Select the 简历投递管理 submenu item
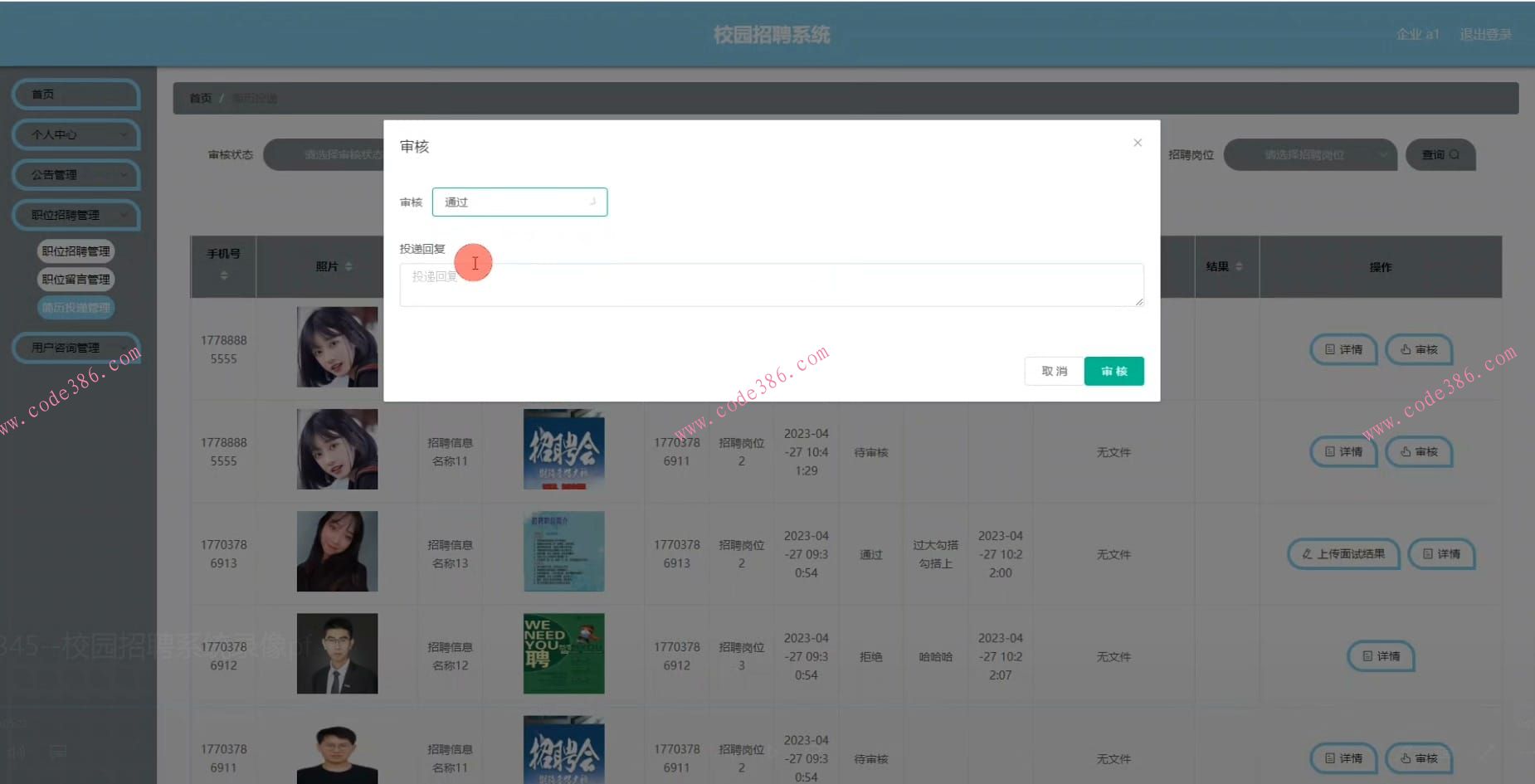Image resolution: width=1535 pixels, height=784 pixels. pyautogui.click(x=76, y=308)
